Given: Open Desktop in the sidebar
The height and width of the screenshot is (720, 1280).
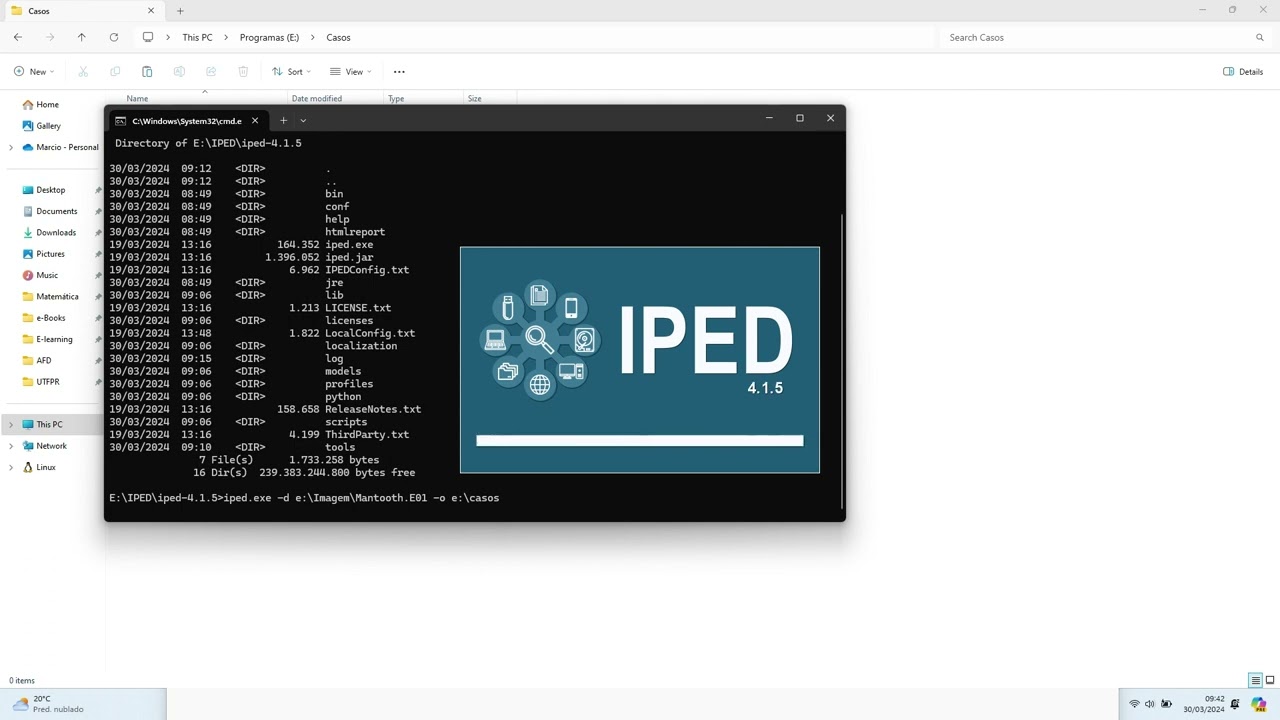Looking at the screenshot, I should [x=50, y=190].
